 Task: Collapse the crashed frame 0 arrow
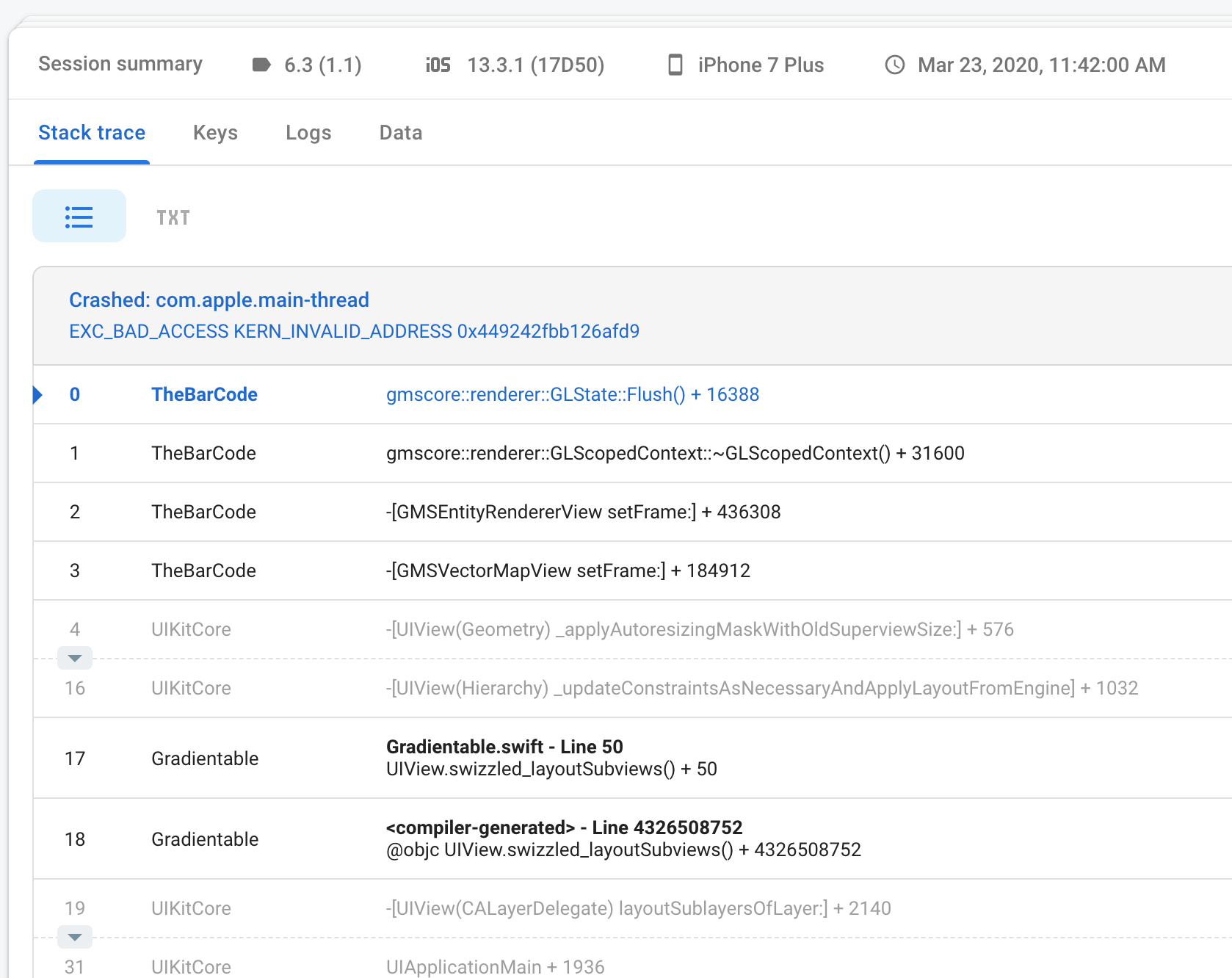(38, 395)
